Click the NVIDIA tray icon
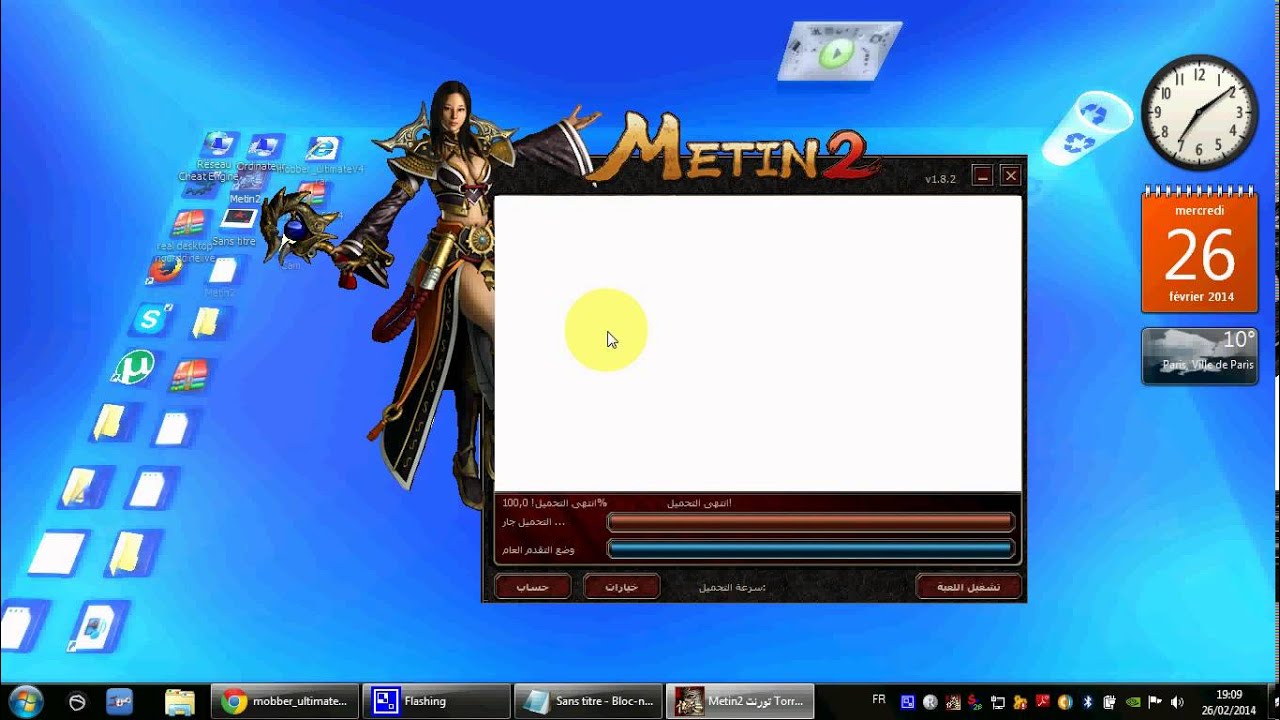1280x720 pixels. (1133, 702)
